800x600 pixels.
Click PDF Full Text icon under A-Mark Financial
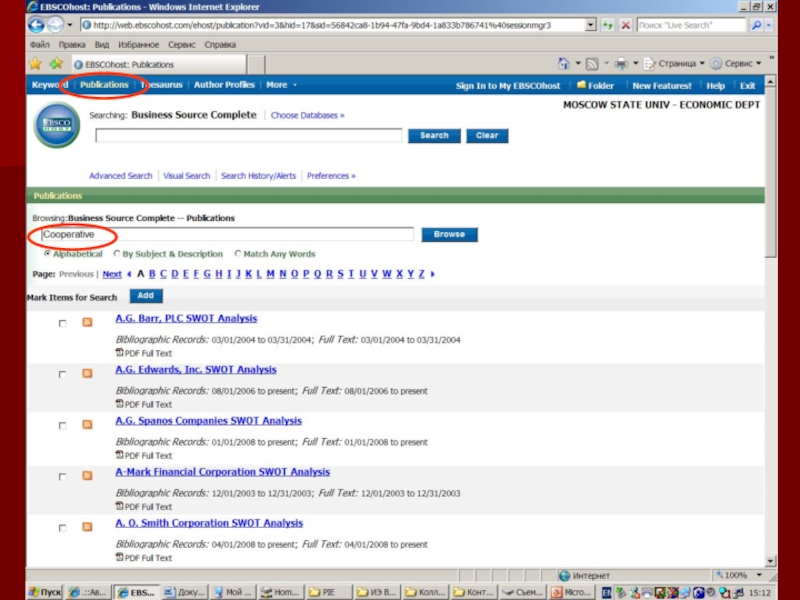pyautogui.click(x=119, y=506)
